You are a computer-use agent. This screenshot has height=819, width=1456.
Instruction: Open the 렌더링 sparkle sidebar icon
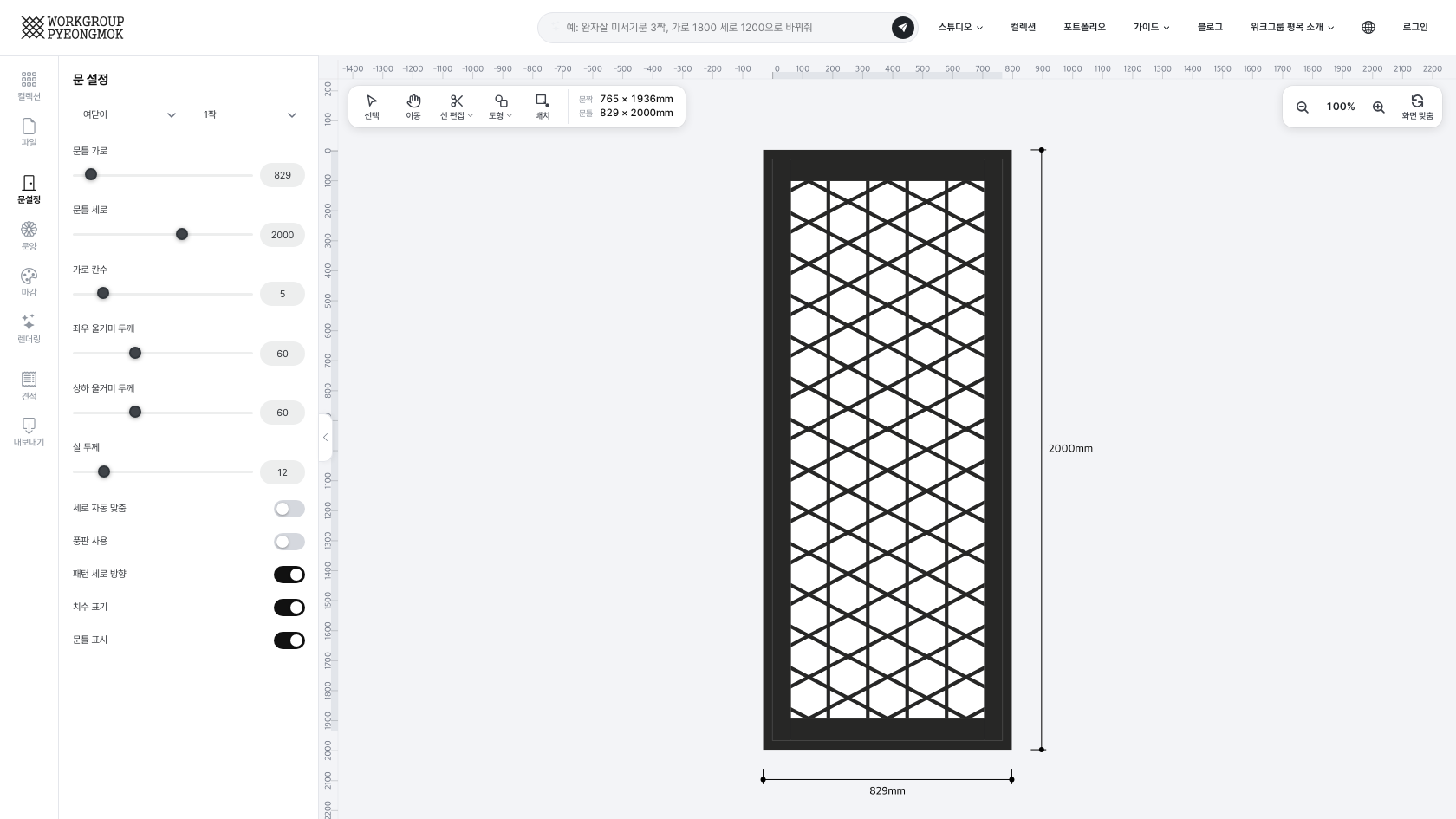(29, 328)
